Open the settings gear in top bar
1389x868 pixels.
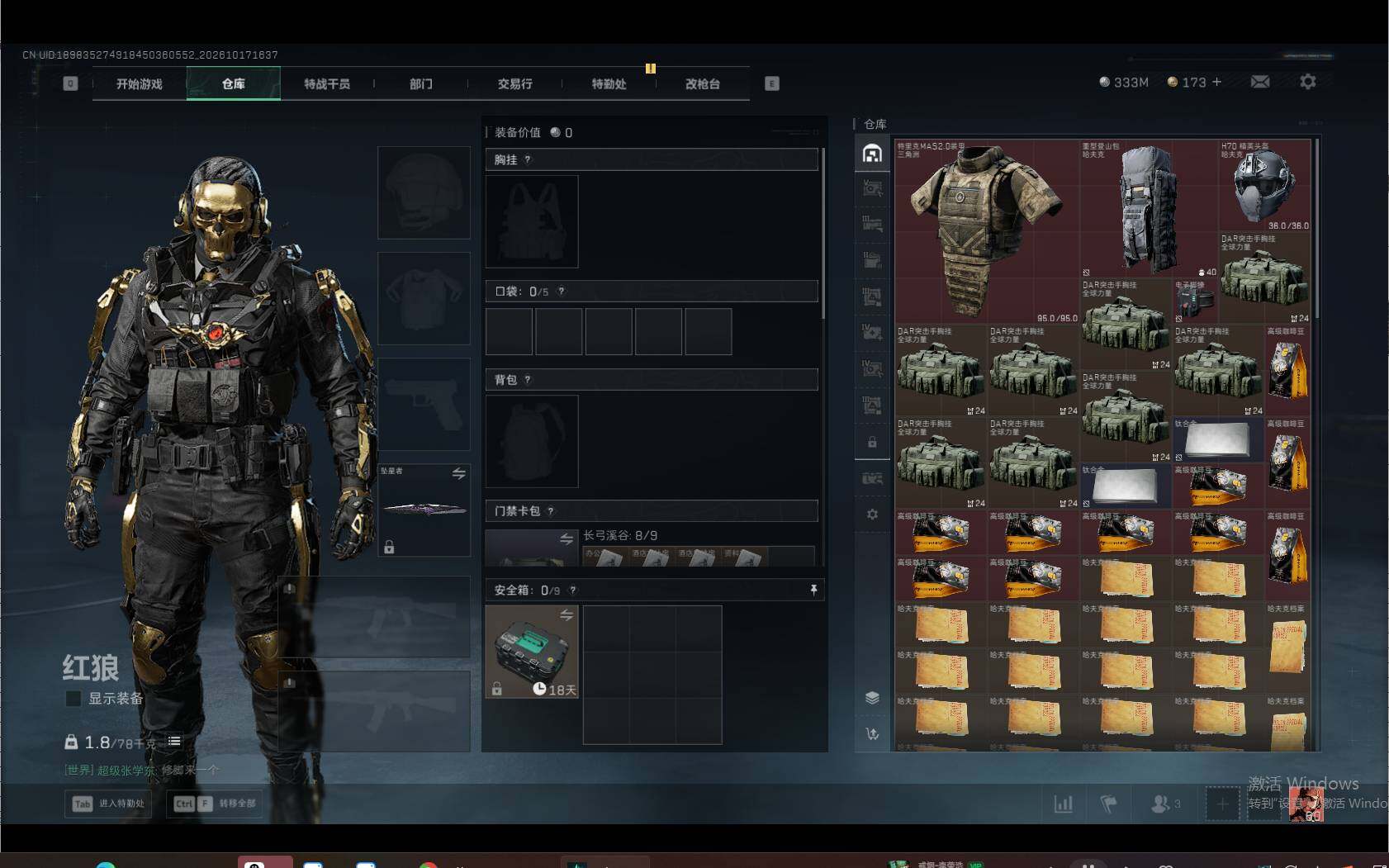tap(1308, 82)
